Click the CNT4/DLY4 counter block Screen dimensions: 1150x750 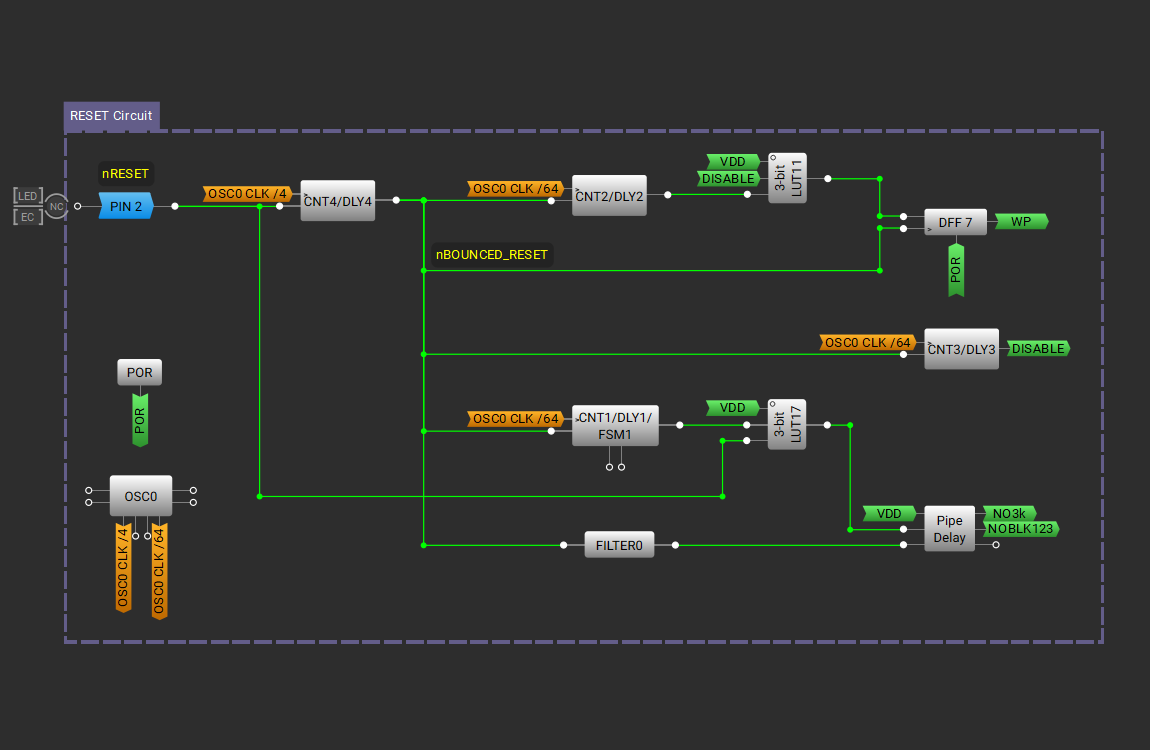pos(338,201)
